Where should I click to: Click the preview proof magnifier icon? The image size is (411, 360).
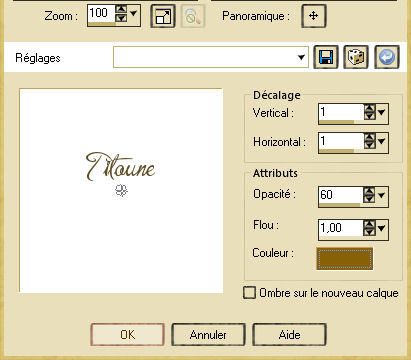(193, 16)
